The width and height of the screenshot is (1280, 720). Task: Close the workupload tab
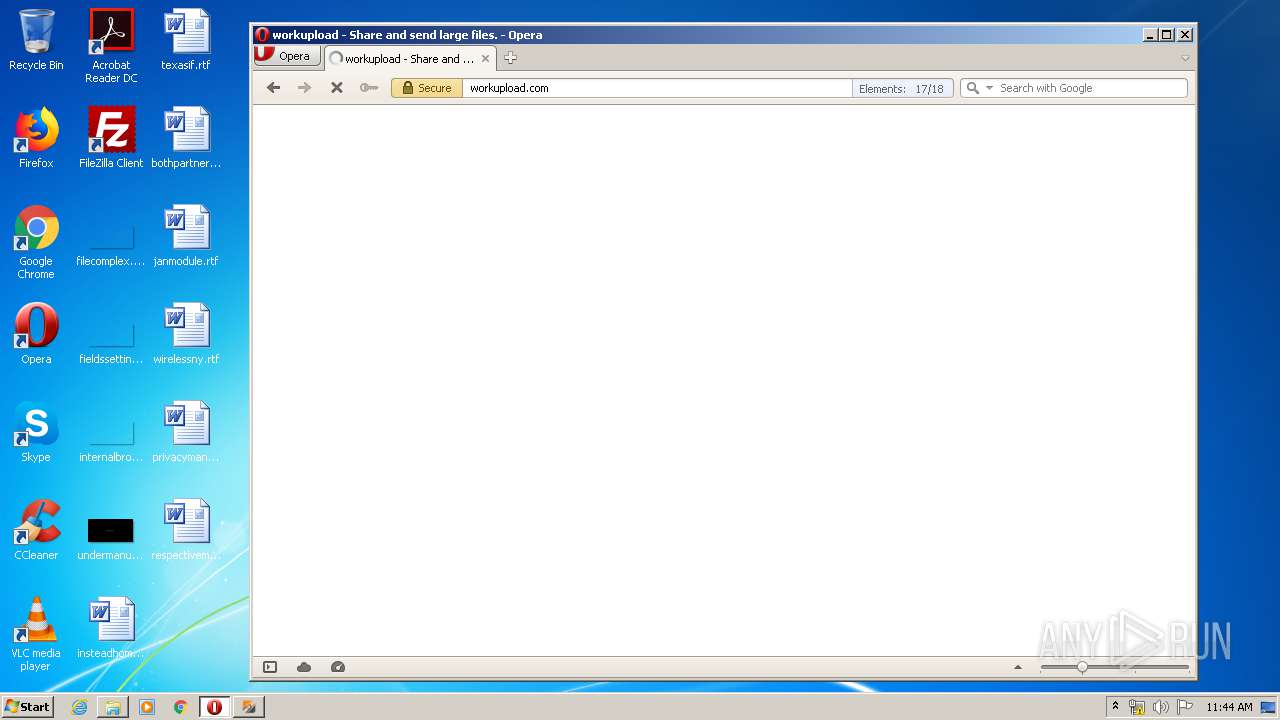click(486, 58)
